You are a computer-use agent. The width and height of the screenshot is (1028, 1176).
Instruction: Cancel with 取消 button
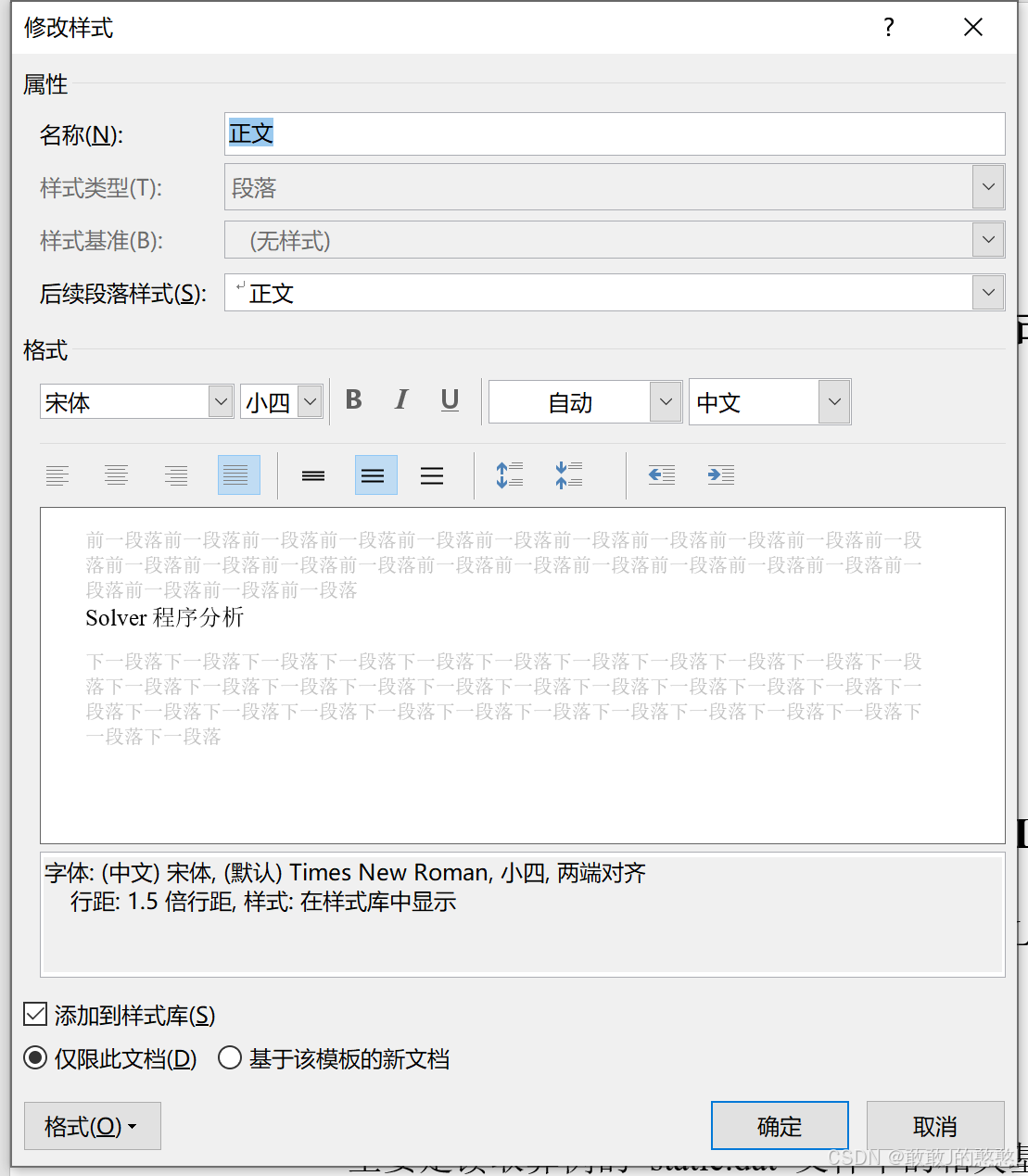(935, 1126)
